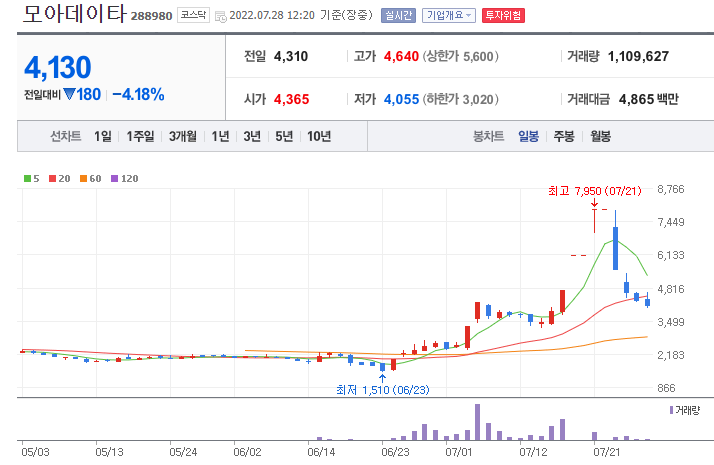Select the 1주일 line chart tab
The image size is (714, 465).
click(140, 136)
